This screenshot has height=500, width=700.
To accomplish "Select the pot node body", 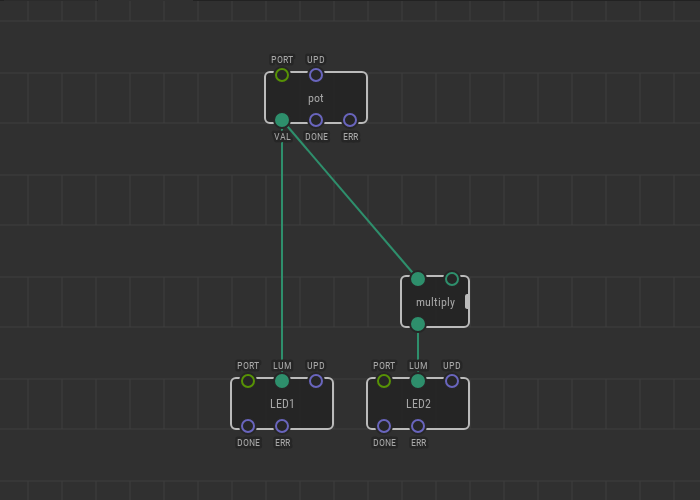I will (x=316, y=98).
